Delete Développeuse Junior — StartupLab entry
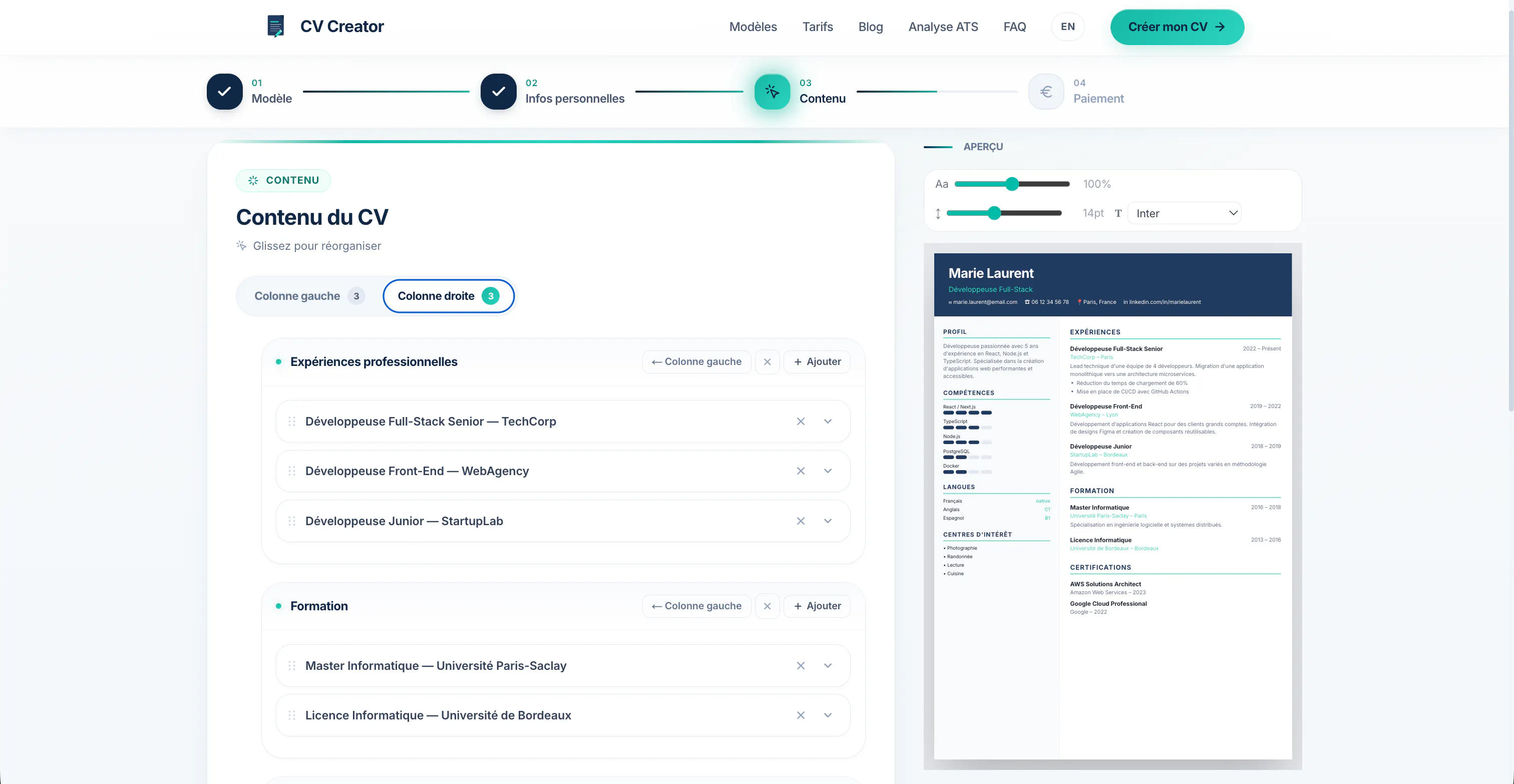This screenshot has height=784, width=1514. point(801,521)
